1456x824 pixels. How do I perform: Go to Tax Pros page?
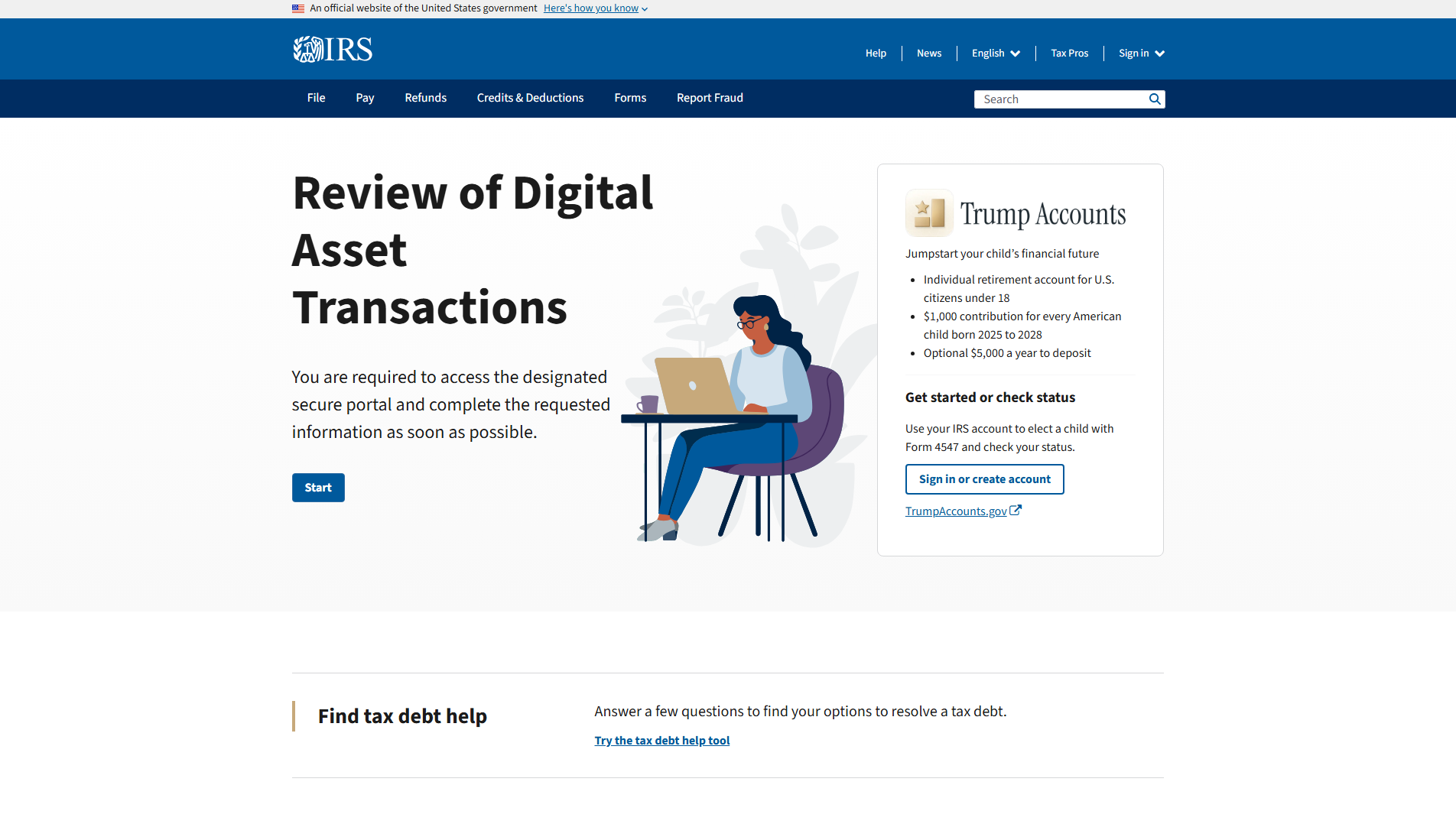(1070, 54)
